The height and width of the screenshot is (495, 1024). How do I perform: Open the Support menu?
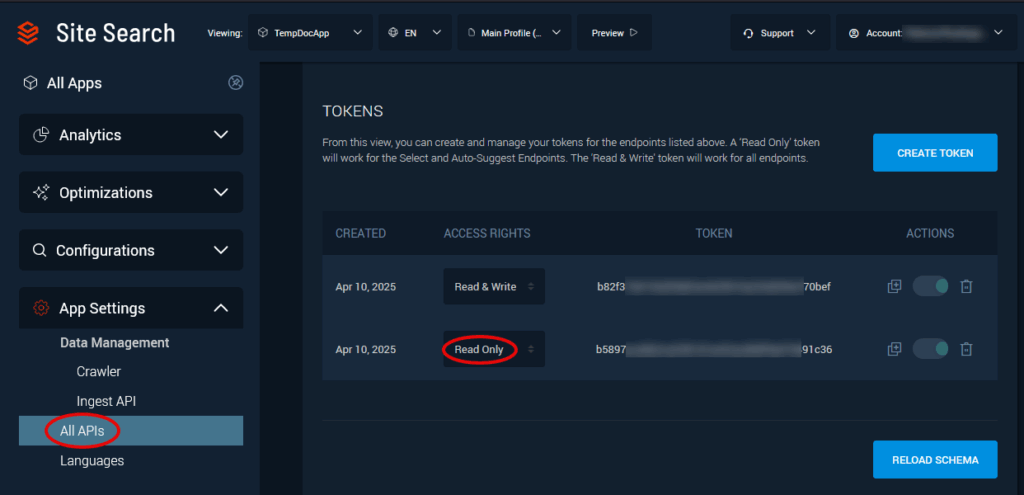779,33
